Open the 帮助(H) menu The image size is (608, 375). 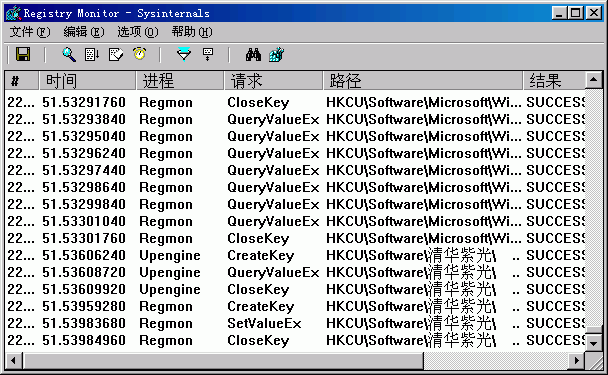point(192,32)
